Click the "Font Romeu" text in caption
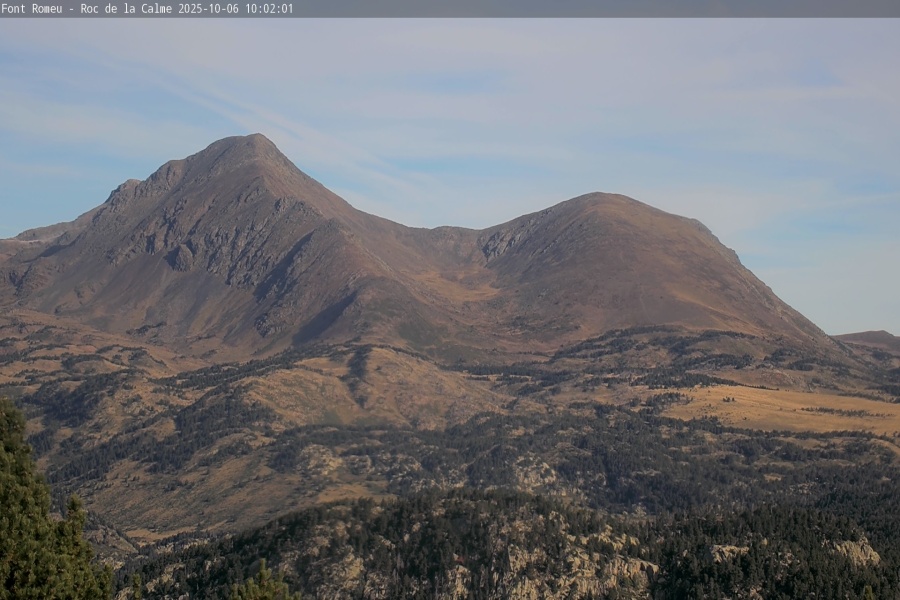900x600 pixels. pyautogui.click(x=31, y=8)
